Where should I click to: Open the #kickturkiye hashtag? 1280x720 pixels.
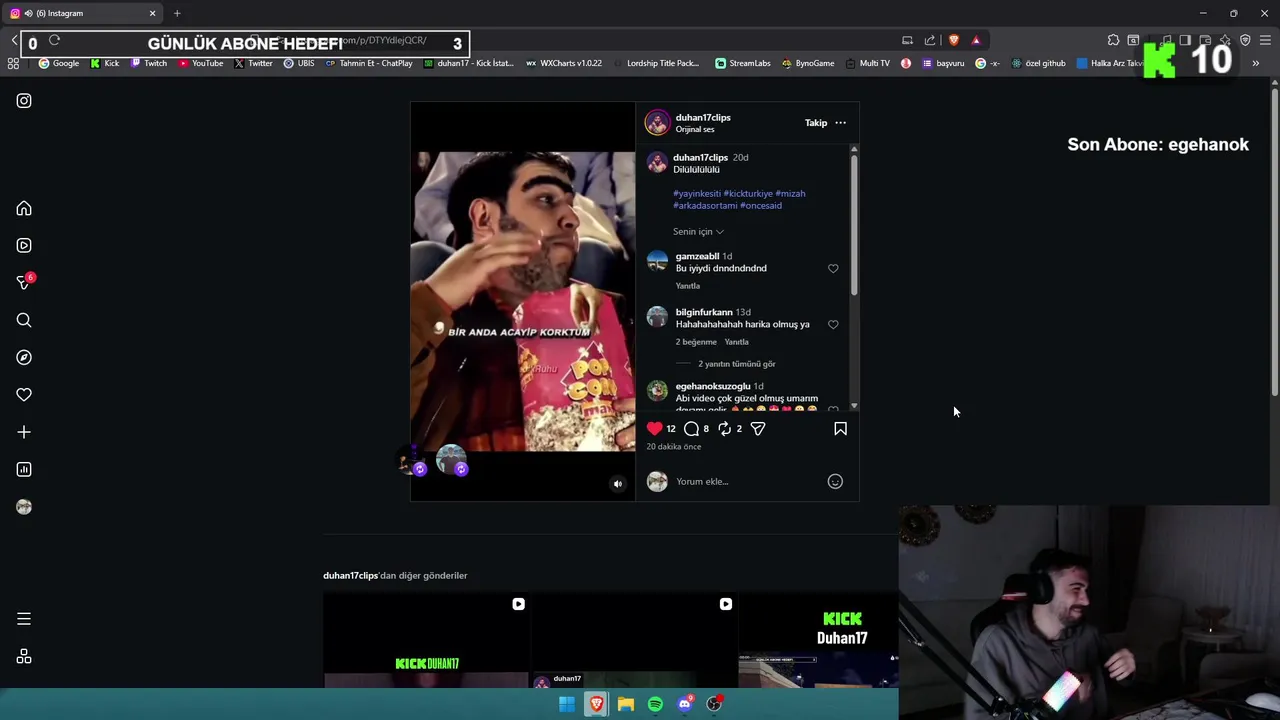pyautogui.click(x=748, y=193)
